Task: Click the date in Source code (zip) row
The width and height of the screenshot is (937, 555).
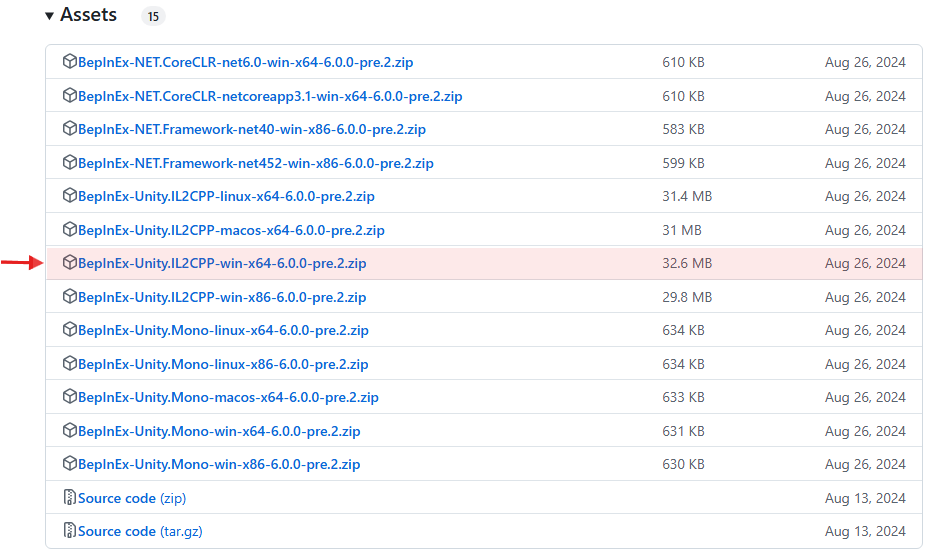Action: click(x=865, y=498)
